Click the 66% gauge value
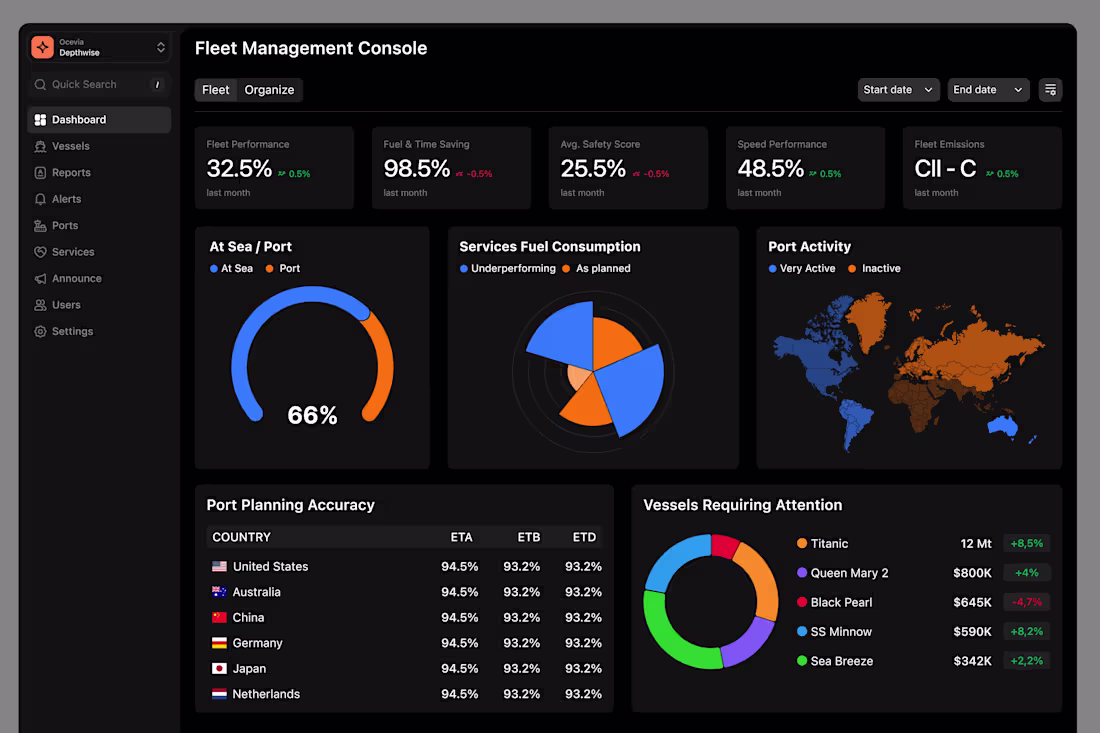The image size is (1100, 733). [312, 415]
